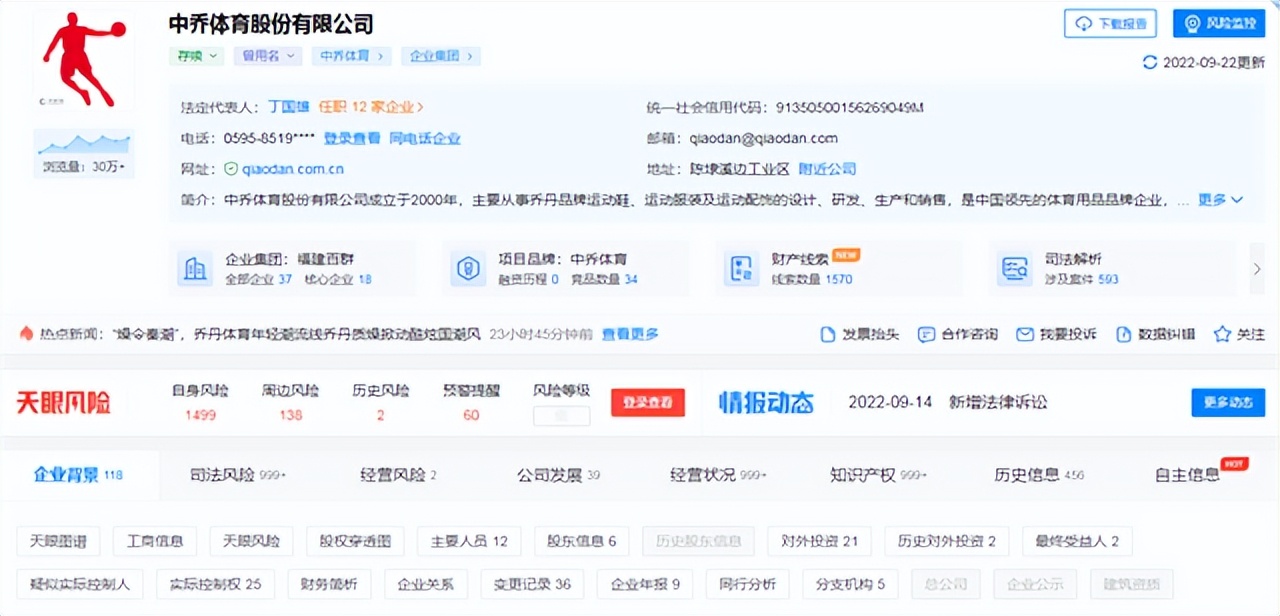Click the 司法解析 judicial analysis icon
The width and height of the screenshot is (1280, 616).
(x=1013, y=268)
